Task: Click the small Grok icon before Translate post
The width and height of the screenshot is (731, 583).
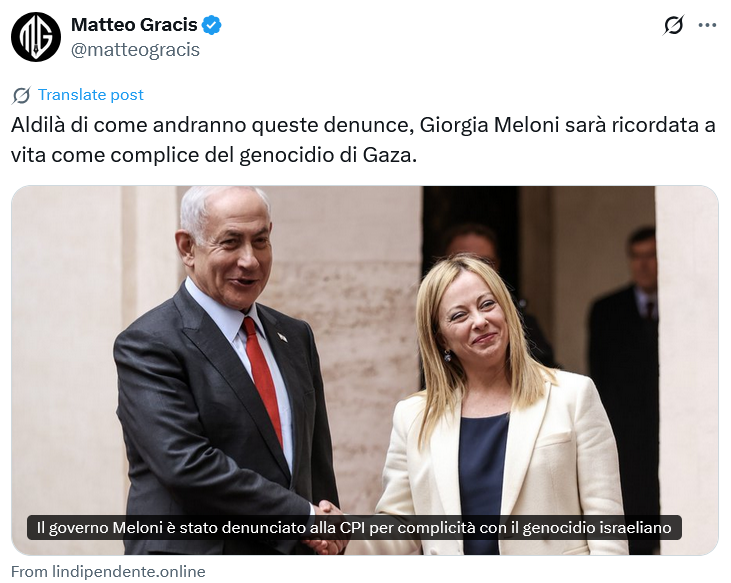Action: click(x=21, y=95)
